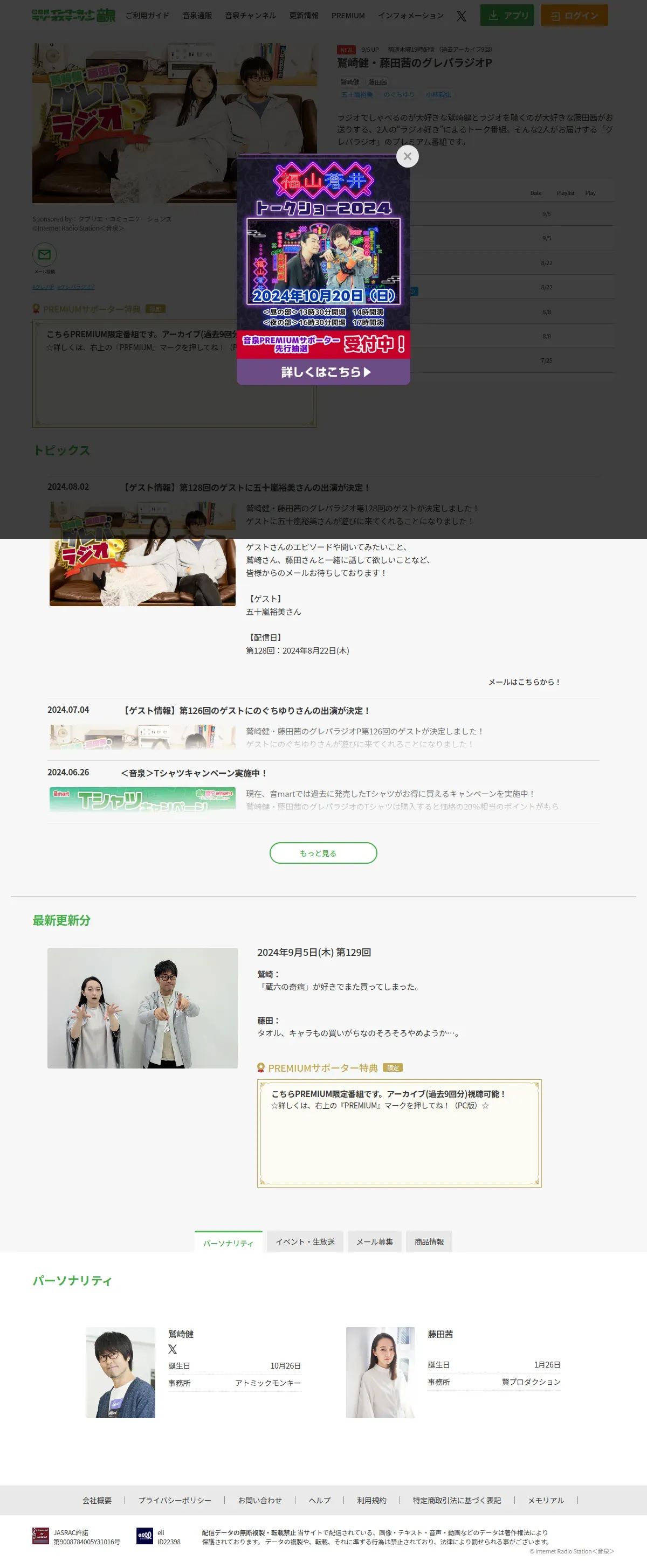Click the もっと見る button
The height and width of the screenshot is (1568, 647).
(323, 853)
